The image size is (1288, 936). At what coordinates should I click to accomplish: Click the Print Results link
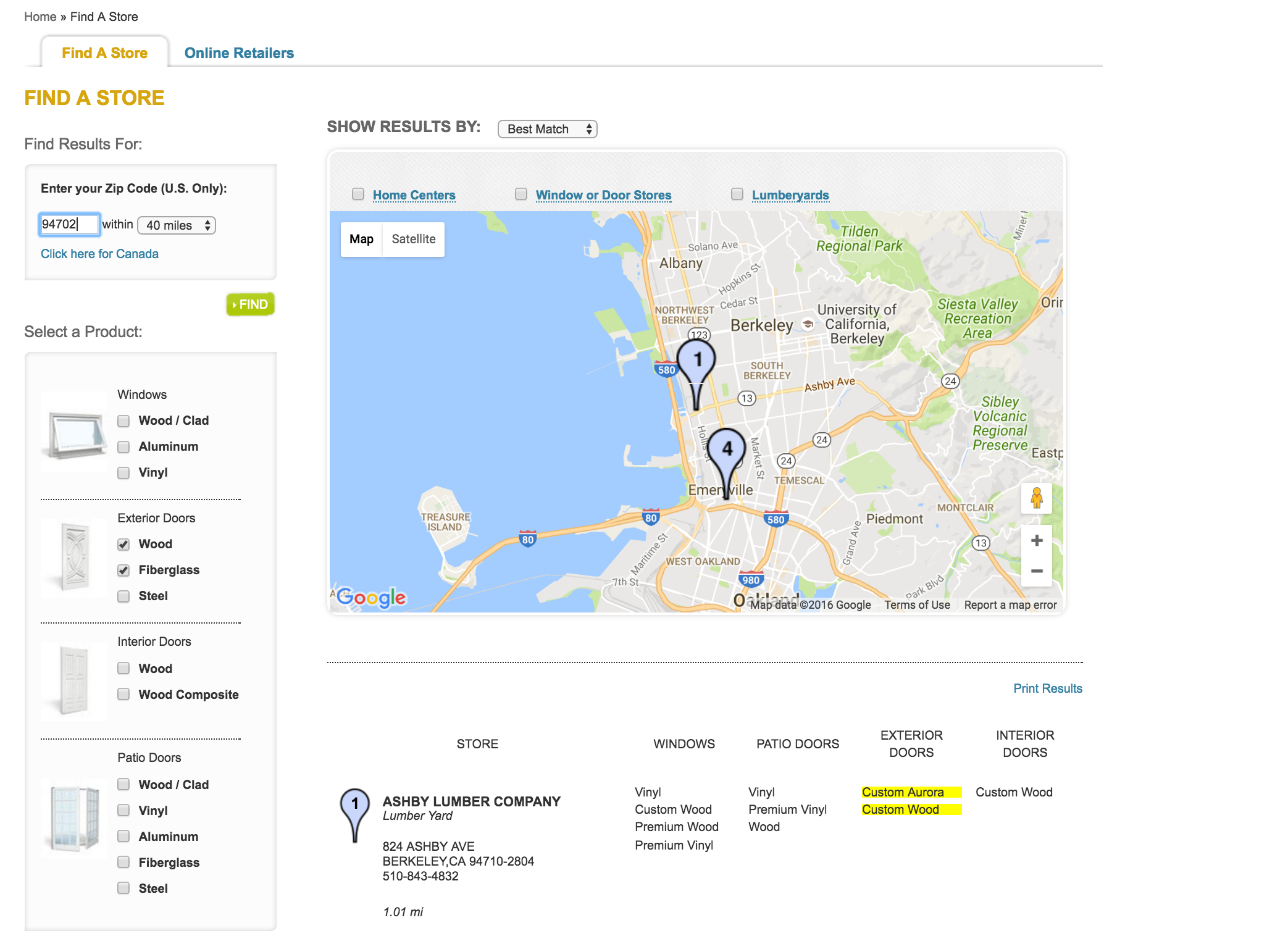(x=1048, y=688)
